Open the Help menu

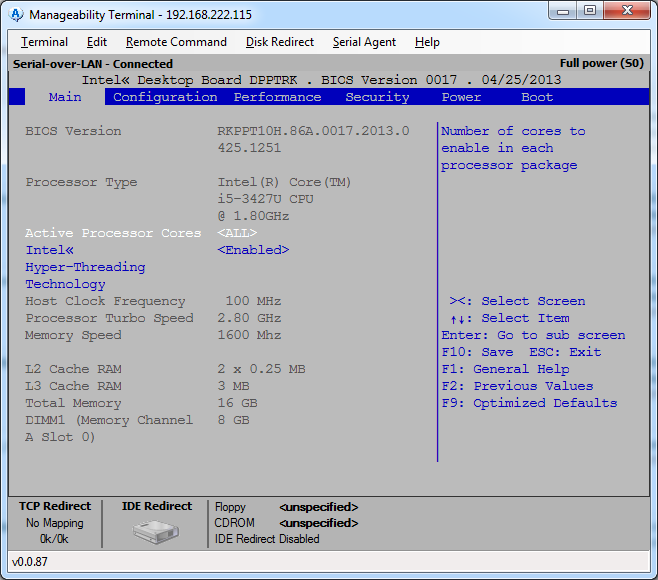[x=427, y=42]
